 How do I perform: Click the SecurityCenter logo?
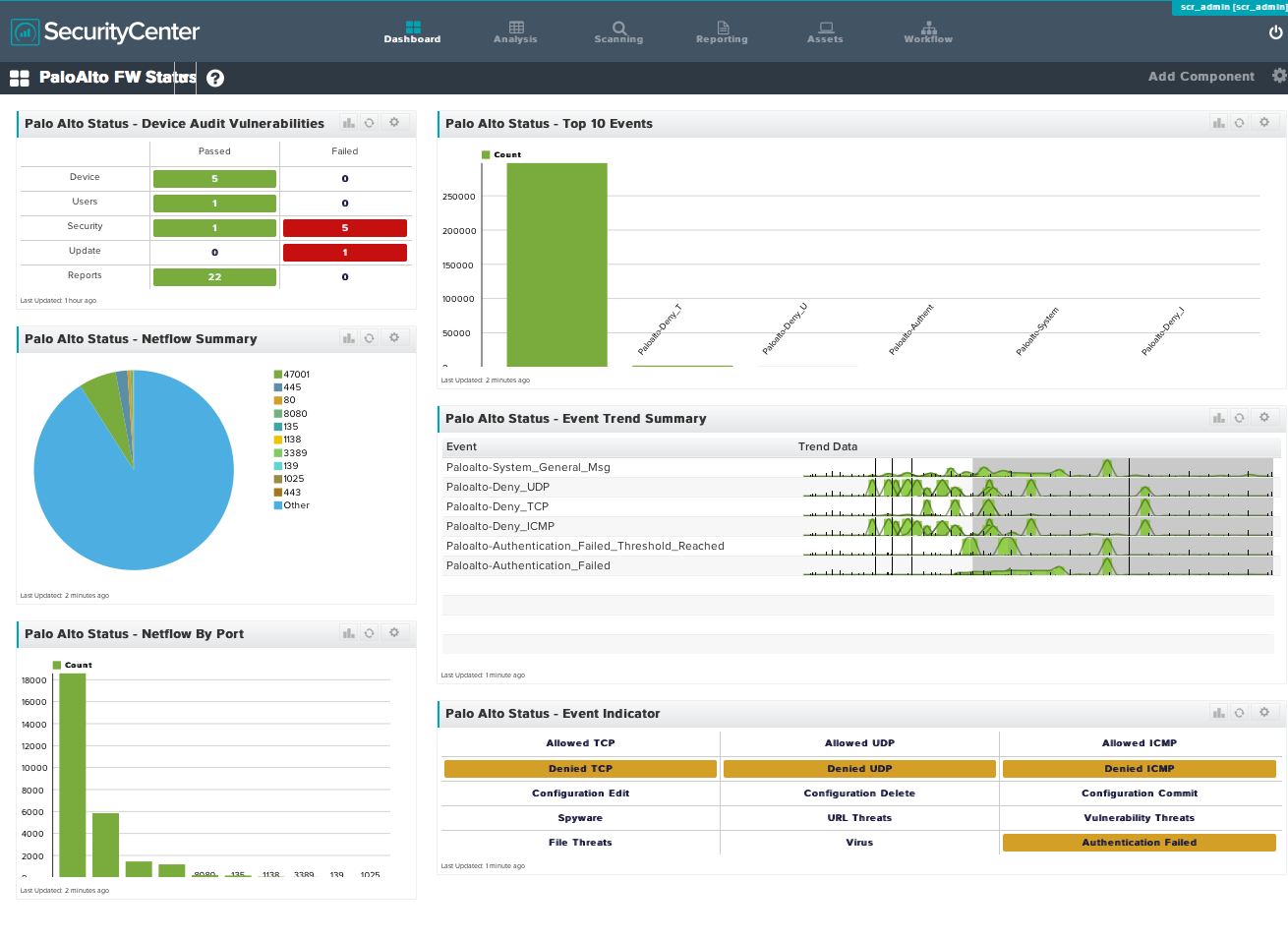point(105,31)
